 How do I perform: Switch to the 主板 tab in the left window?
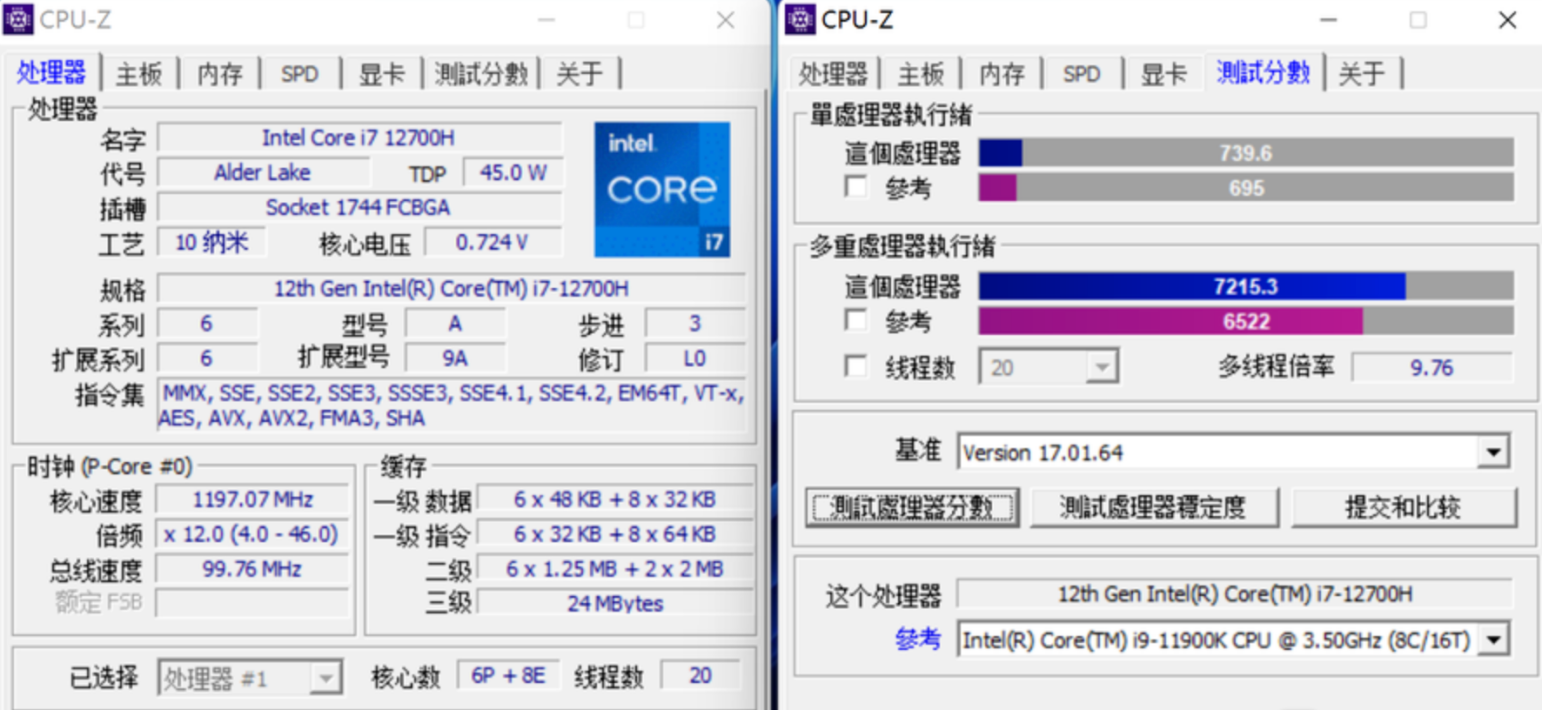coord(138,72)
